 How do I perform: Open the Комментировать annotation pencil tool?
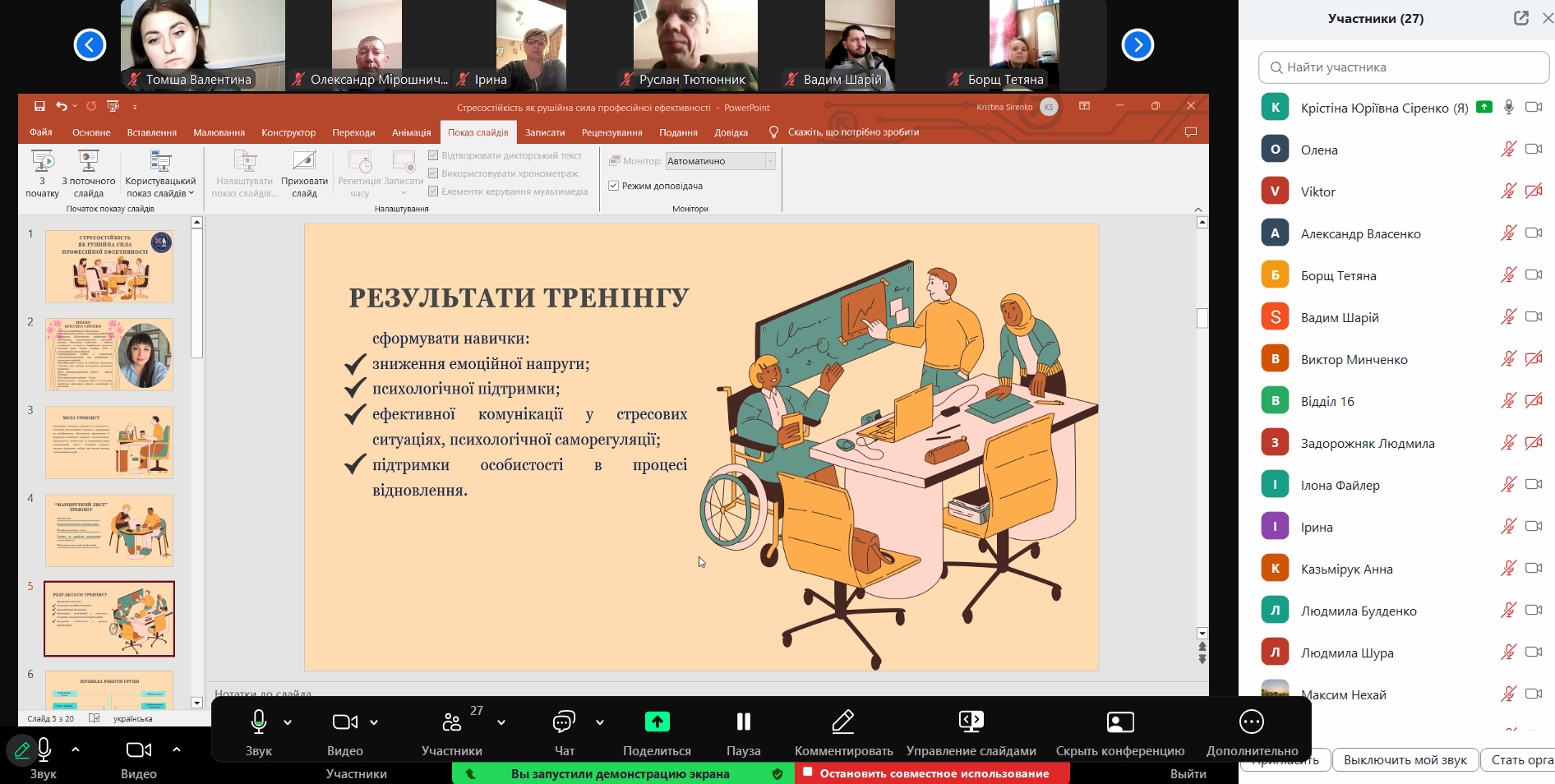coord(843,722)
